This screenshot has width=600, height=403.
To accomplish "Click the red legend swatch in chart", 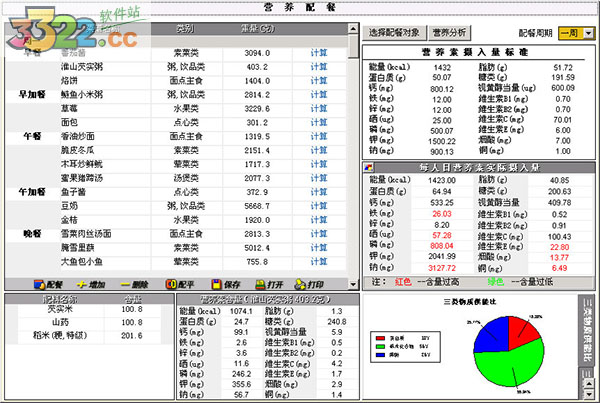I will (x=380, y=338).
